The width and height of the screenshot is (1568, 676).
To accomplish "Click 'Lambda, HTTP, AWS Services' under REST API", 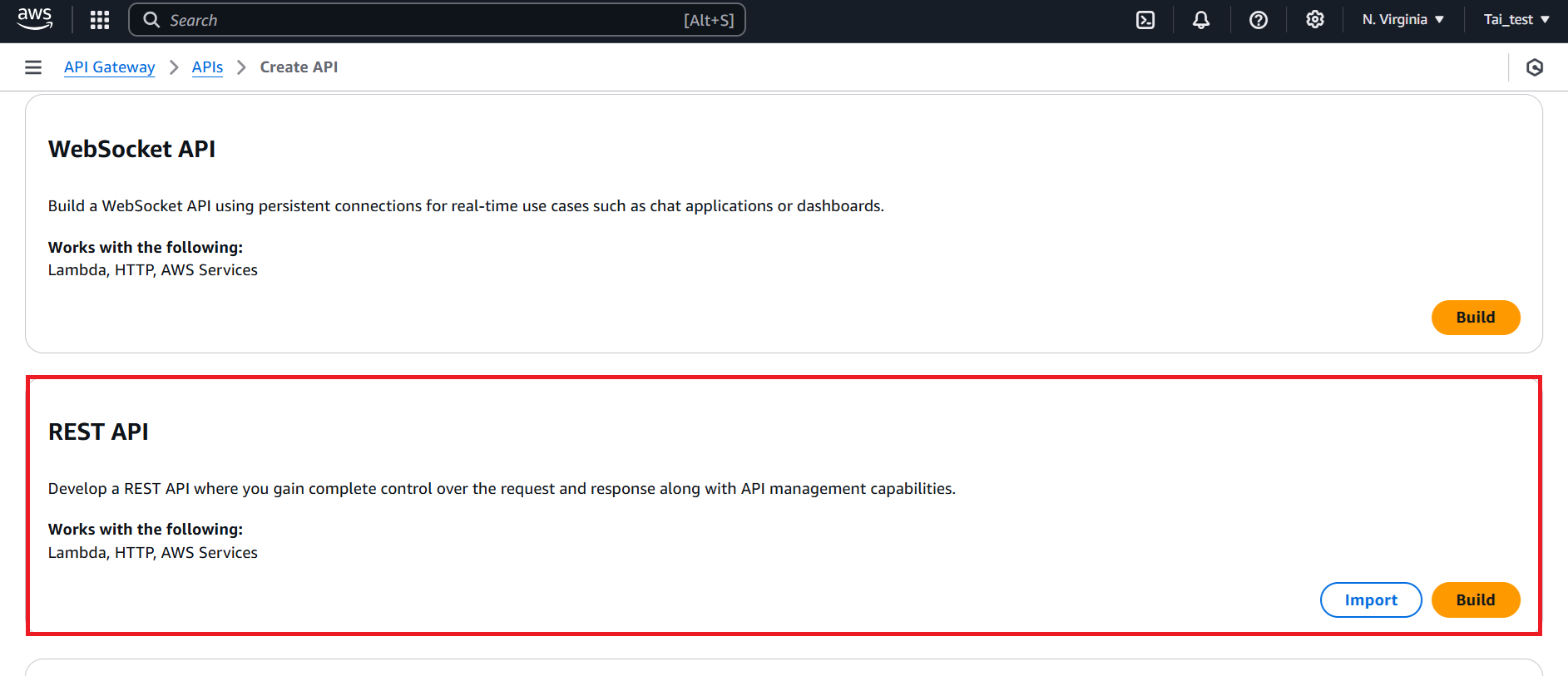I will coord(153,553).
